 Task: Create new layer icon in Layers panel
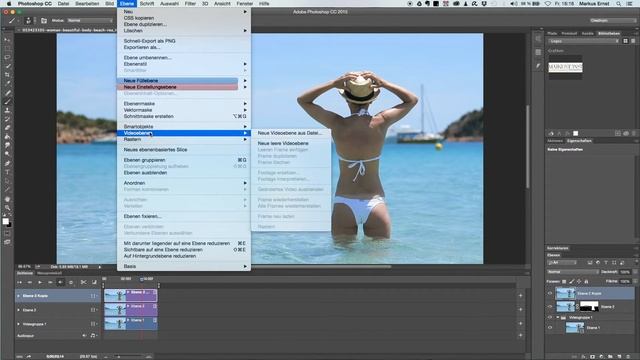pyautogui.click(x=620, y=357)
